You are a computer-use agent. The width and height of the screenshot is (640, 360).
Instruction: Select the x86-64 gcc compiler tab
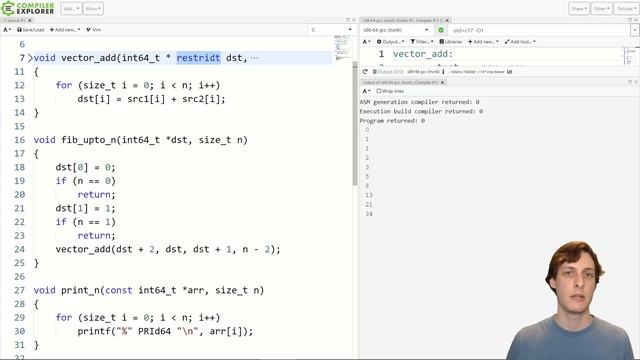(402, 20)
